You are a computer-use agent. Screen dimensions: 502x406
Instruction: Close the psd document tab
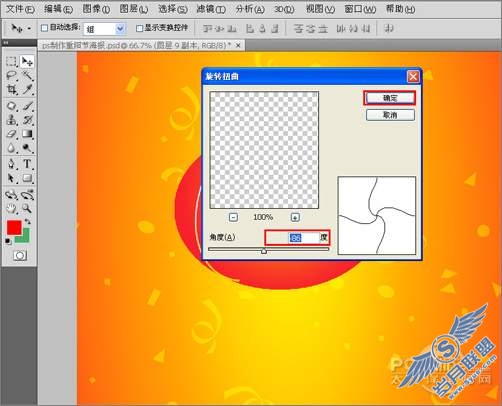238,45
